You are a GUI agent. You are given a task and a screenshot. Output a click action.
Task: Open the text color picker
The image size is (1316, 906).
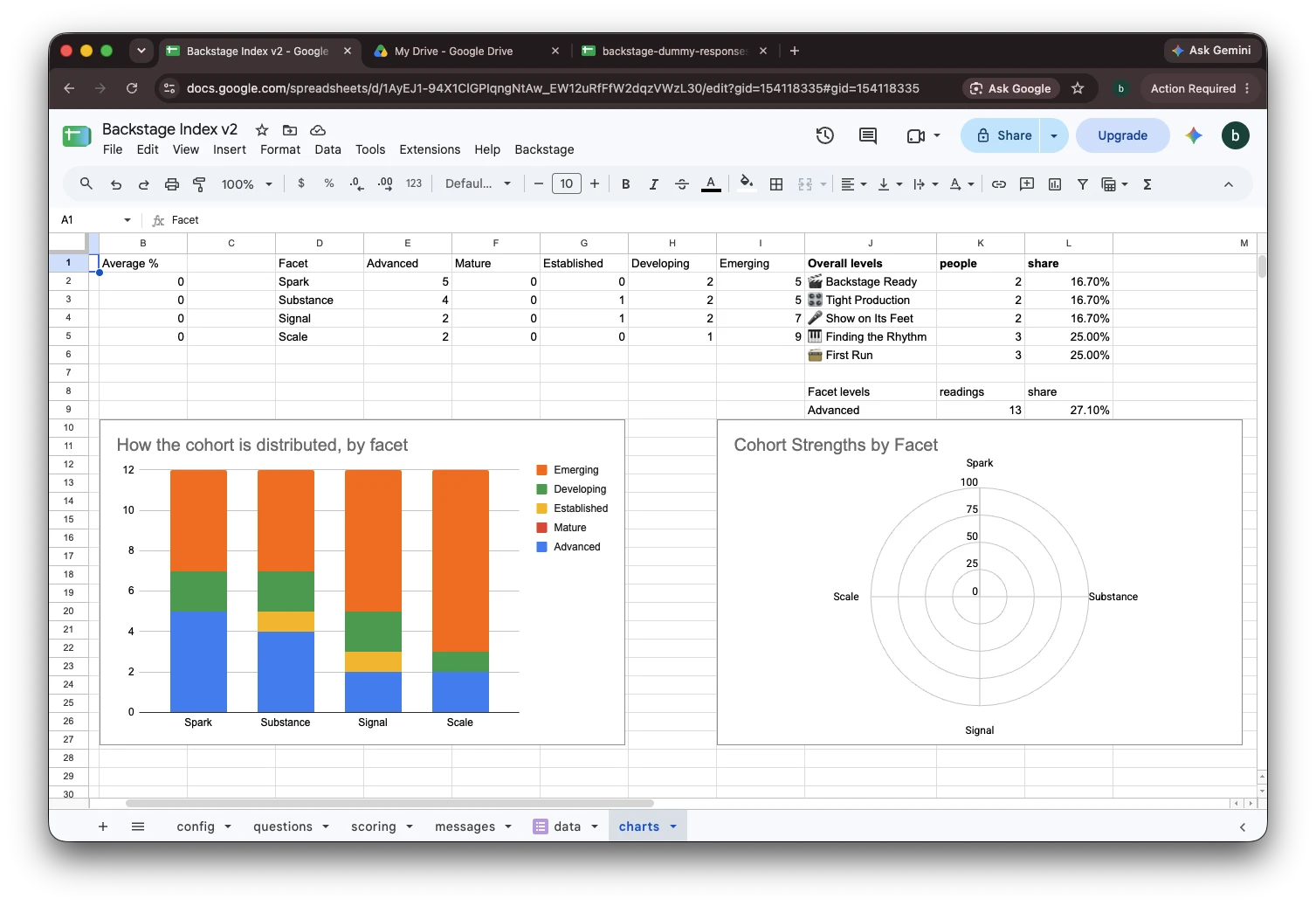(x=711, y=183)
